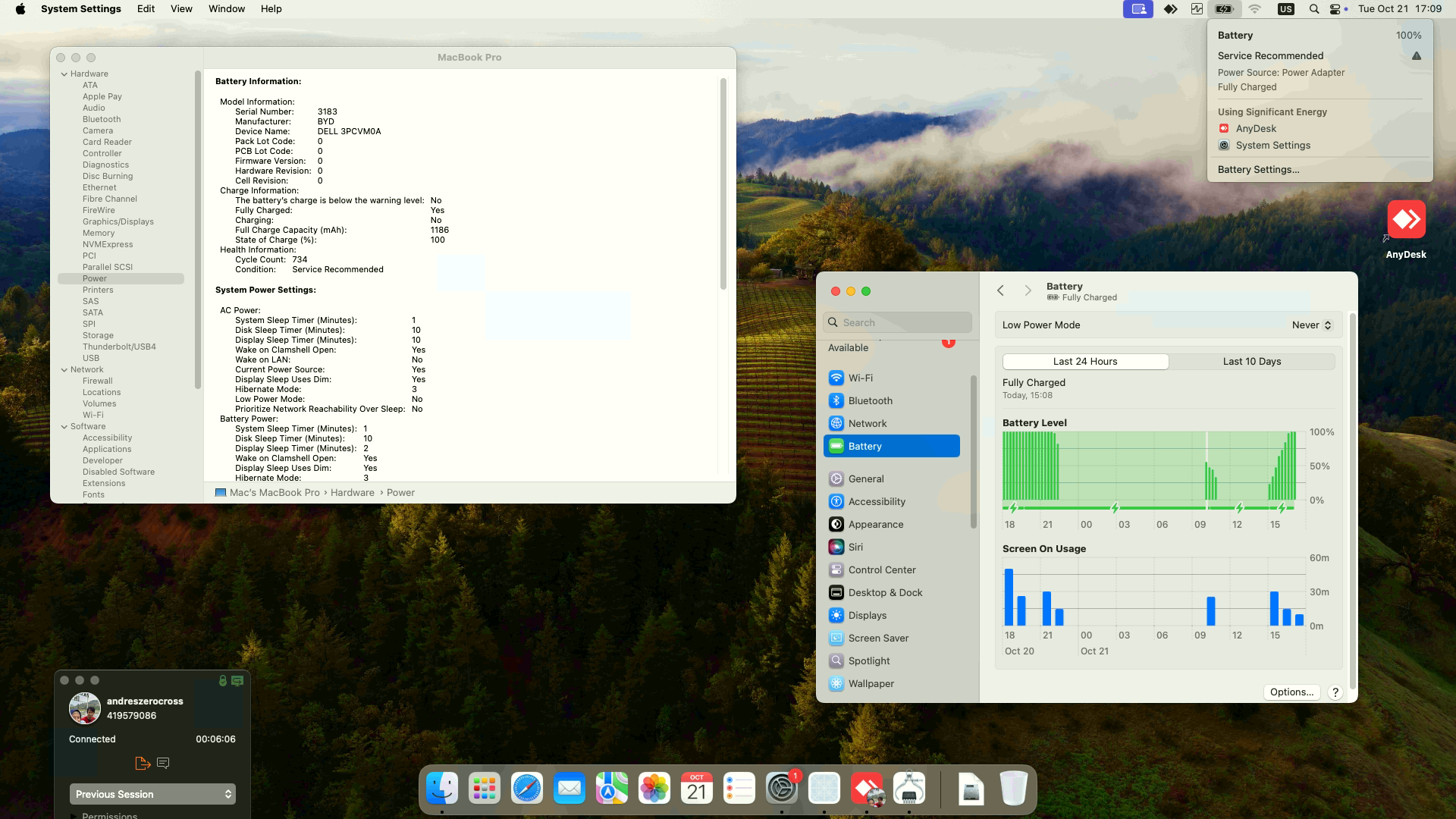This screenshot has height=819, width=1456.
Task: Select the Last 24 Hours tab
Action: pos(1085,361)
